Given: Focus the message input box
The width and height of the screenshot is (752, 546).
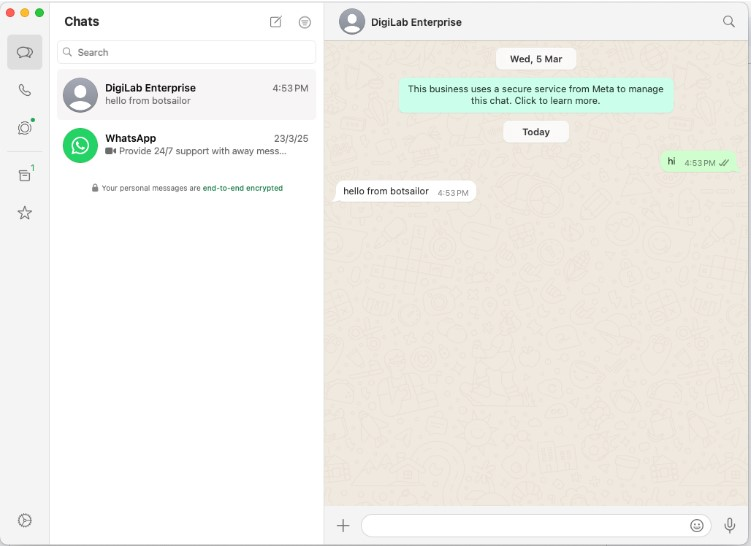Looking at the screenshot, I should [536, 526].
